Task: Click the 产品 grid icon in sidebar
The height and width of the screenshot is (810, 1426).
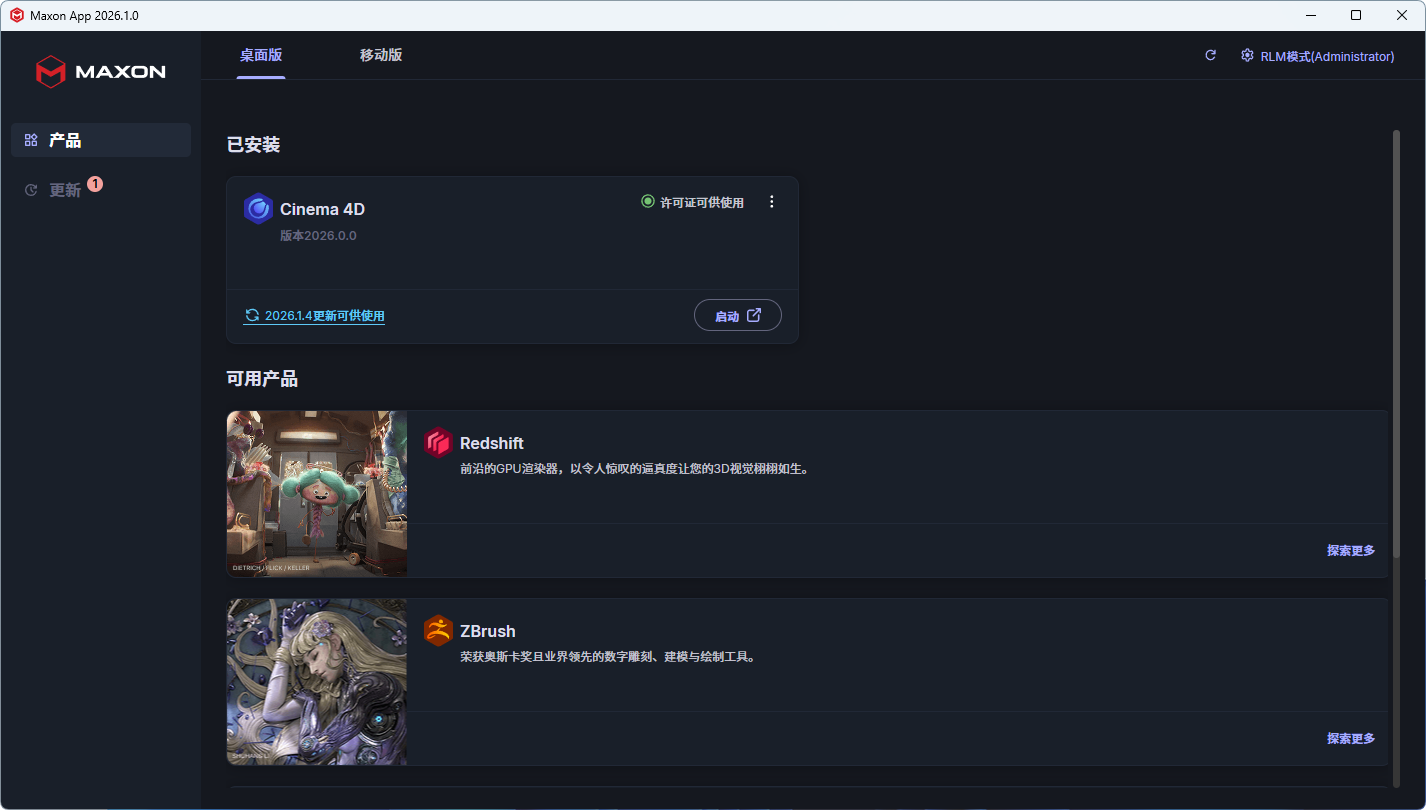Action: pyautogui.click(x=31, y=140)
